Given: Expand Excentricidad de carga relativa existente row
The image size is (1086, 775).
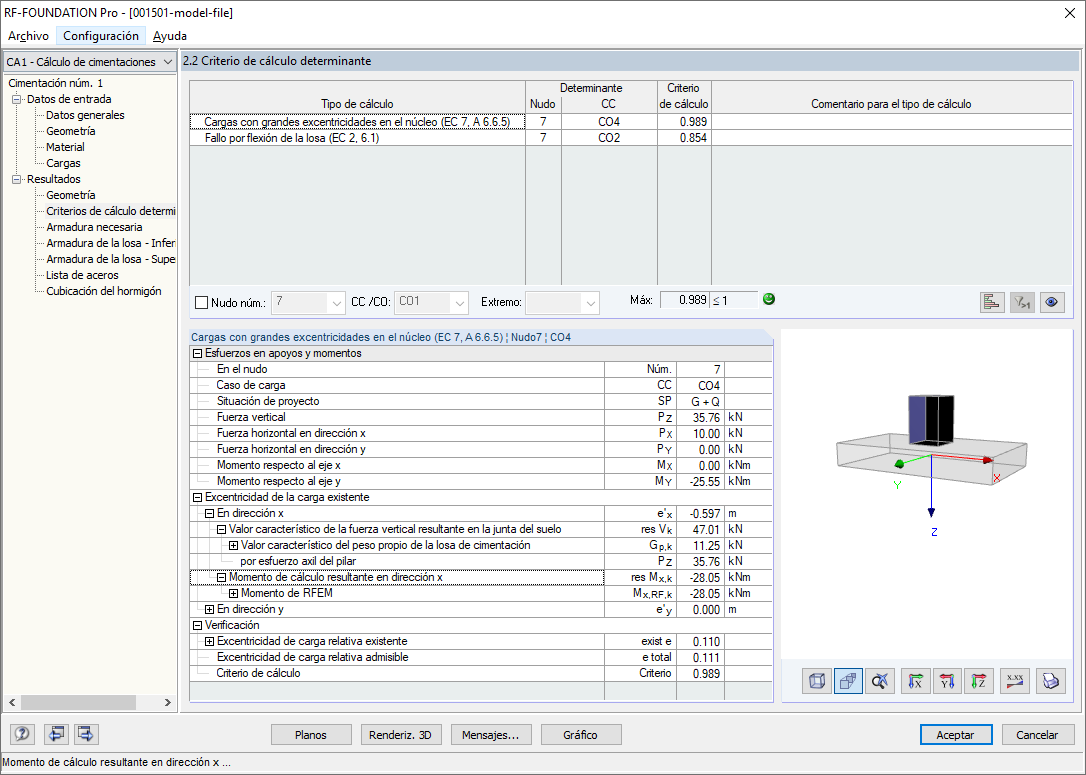Looking at the screenshot, I should click(209, 641).
